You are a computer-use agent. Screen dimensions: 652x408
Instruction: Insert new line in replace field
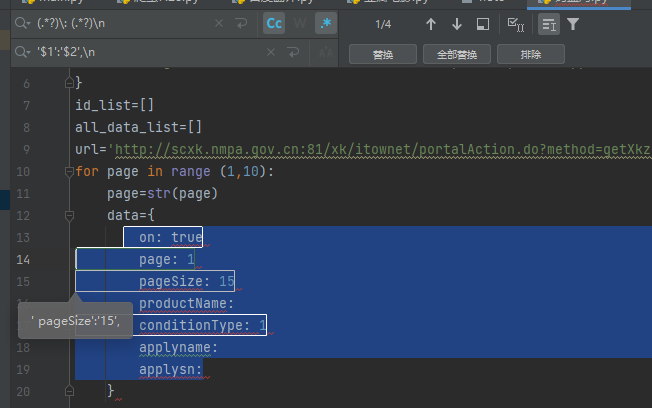tap(293, 52)
